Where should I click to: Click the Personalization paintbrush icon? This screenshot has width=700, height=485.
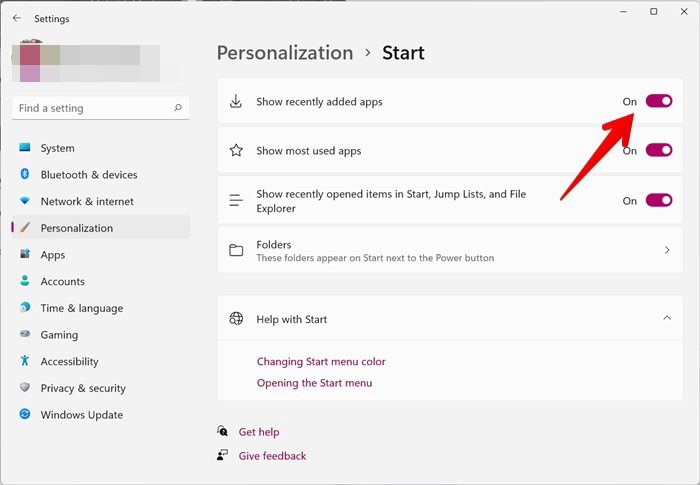point(25,227)
